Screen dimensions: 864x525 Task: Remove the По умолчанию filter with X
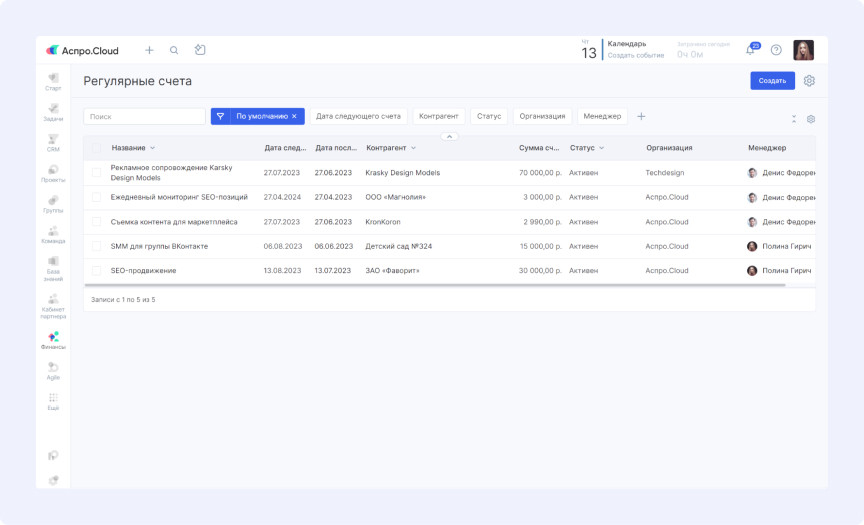pos(294,116)
